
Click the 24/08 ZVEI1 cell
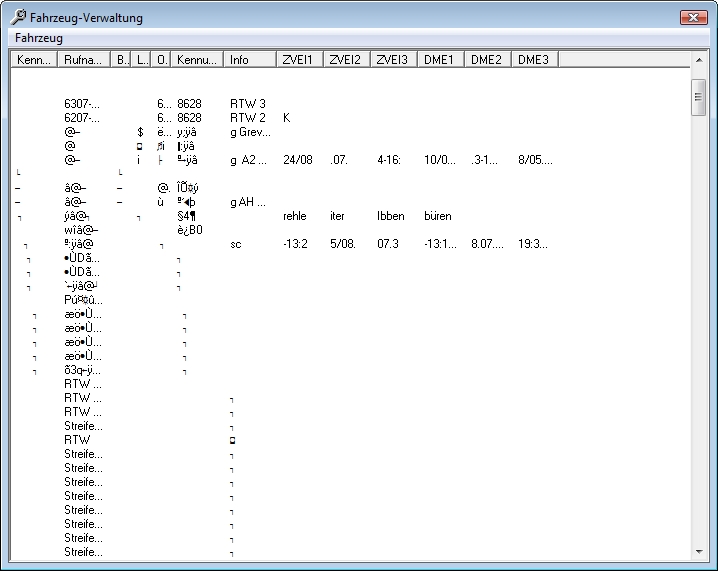pos(298,160)
